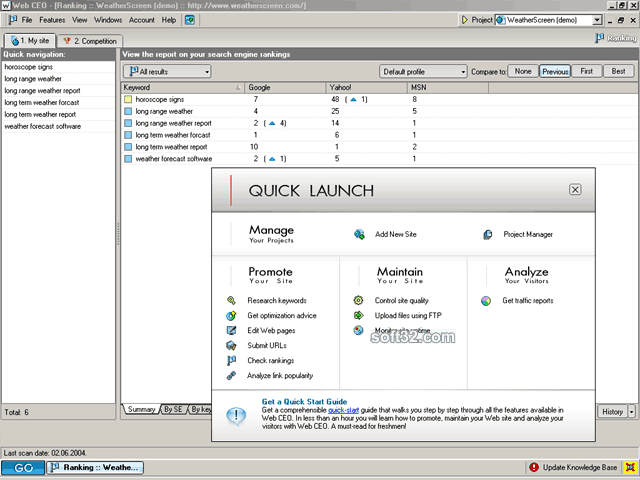
Task: Open the Features menu
Action: tap(52, 20)
